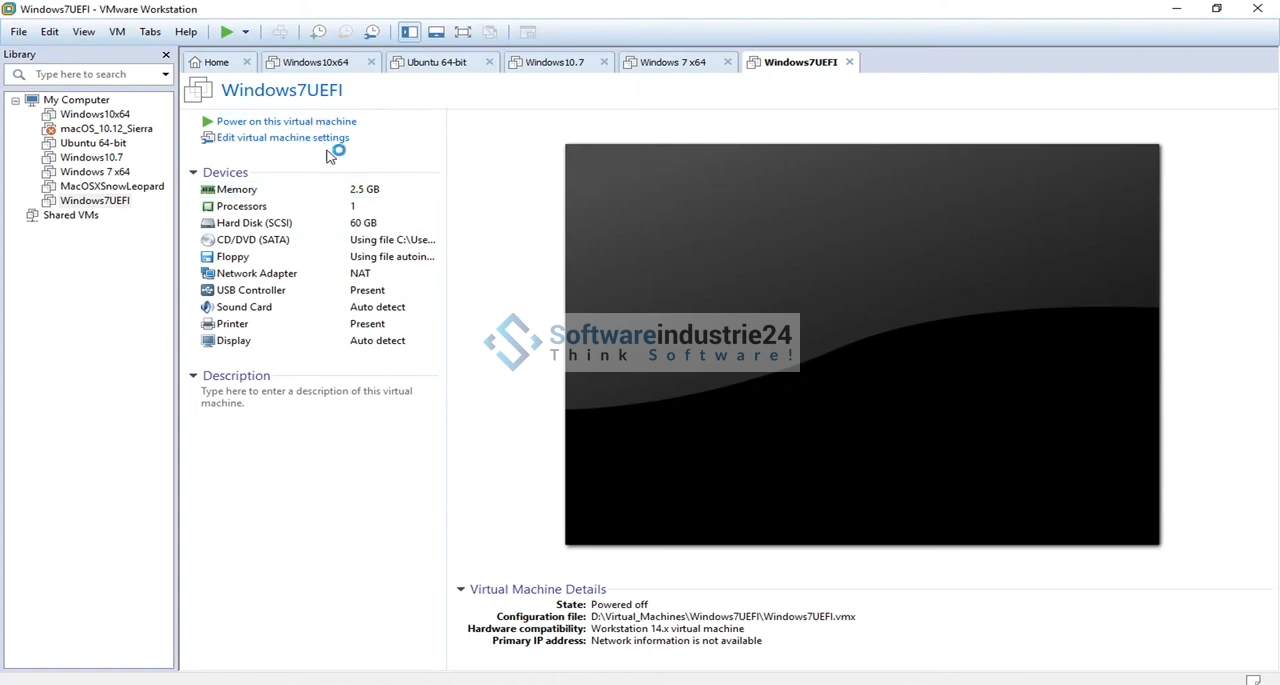The height and width of the screenshot is (685, 1280).
Task: Click the Network Adapter device
Action: [x=256, y=273]
